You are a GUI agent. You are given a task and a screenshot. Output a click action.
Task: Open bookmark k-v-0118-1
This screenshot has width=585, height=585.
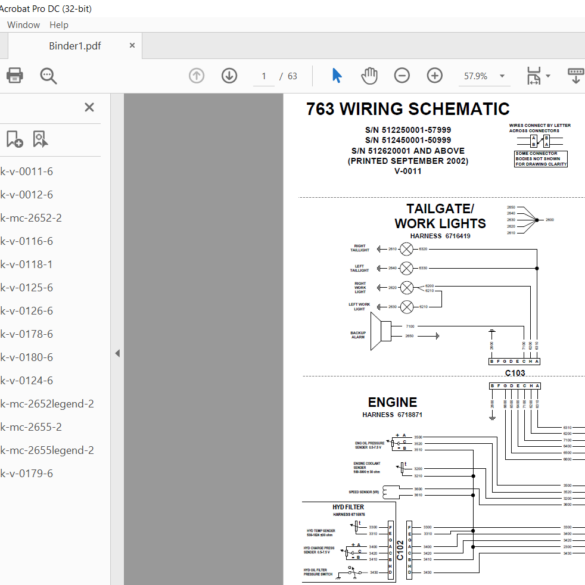click(x=26, y=264)
